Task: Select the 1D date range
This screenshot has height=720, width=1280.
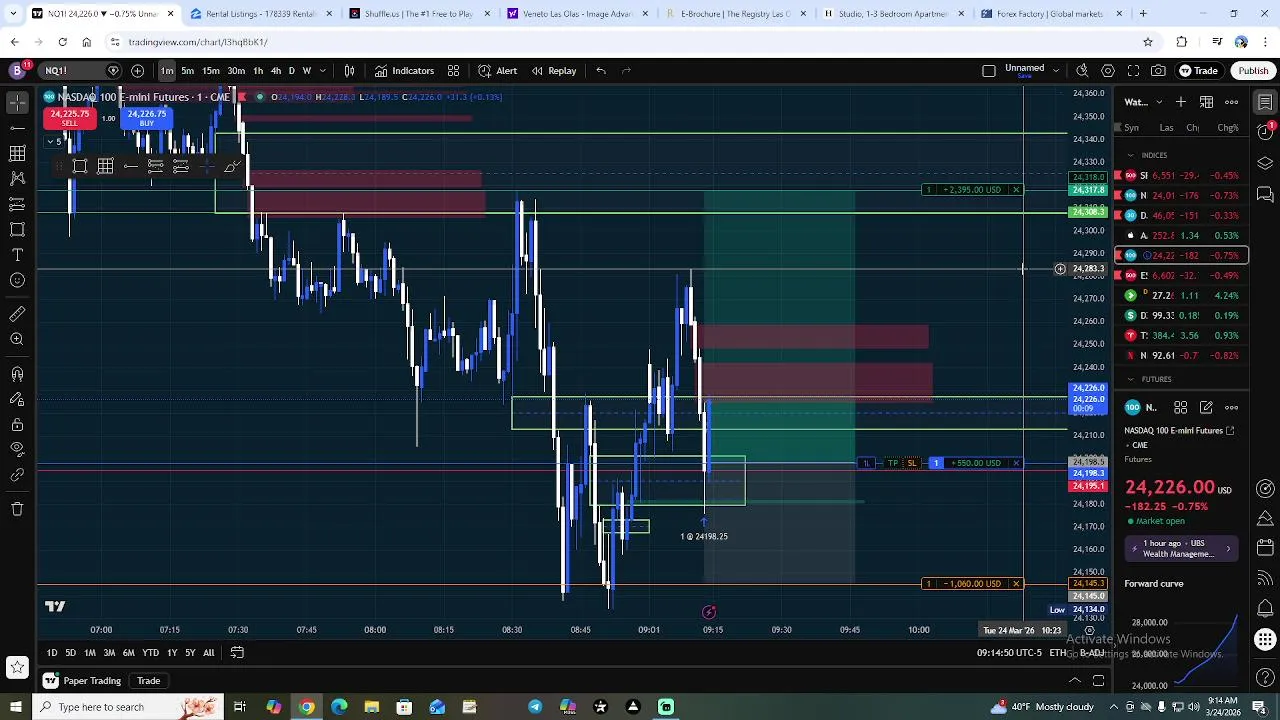Action: (51, 653)
